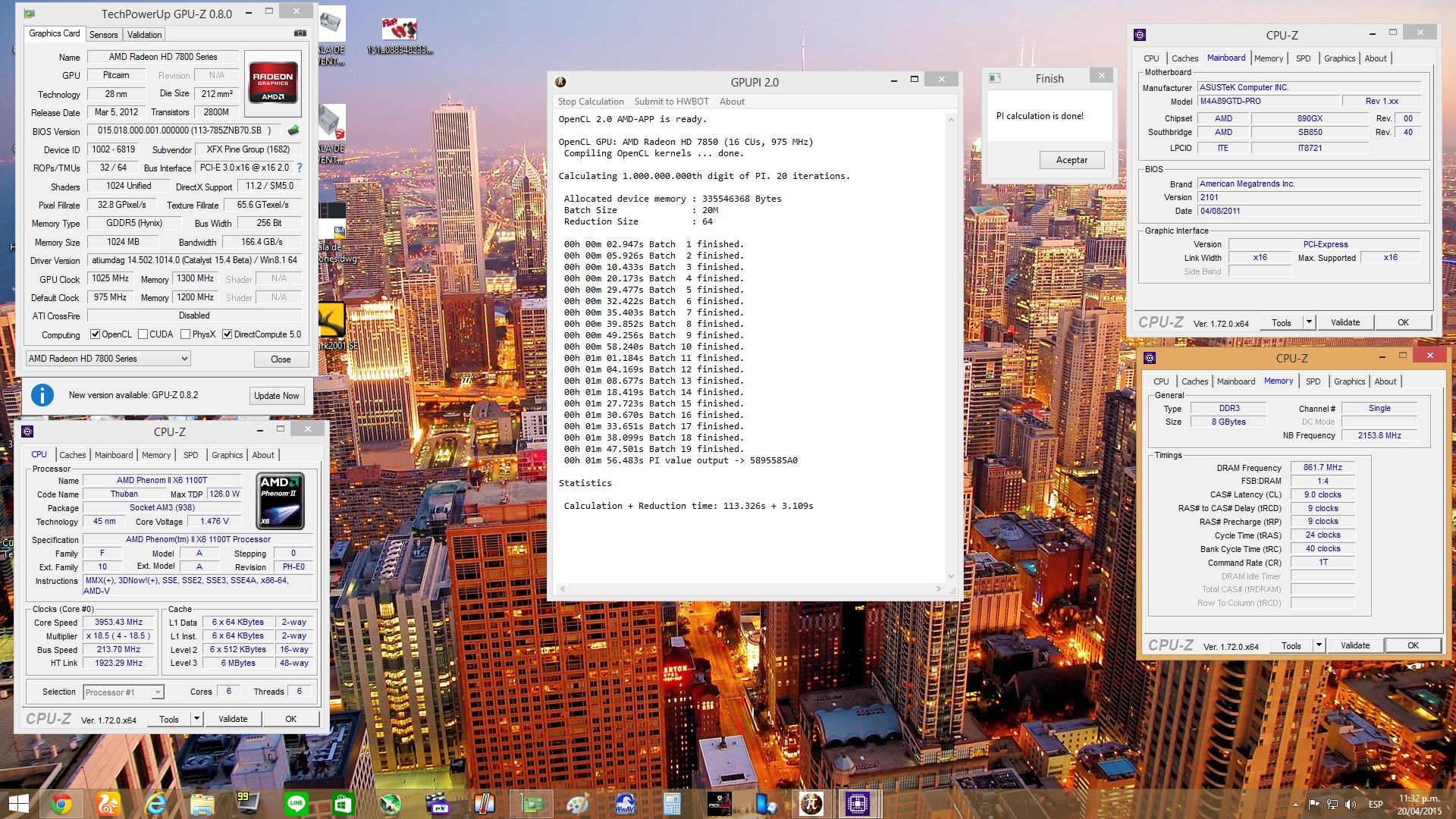1456x819 pixels.
Task: Click Aceptar in Finish dialog
Action: click(x=1072, y=160)
